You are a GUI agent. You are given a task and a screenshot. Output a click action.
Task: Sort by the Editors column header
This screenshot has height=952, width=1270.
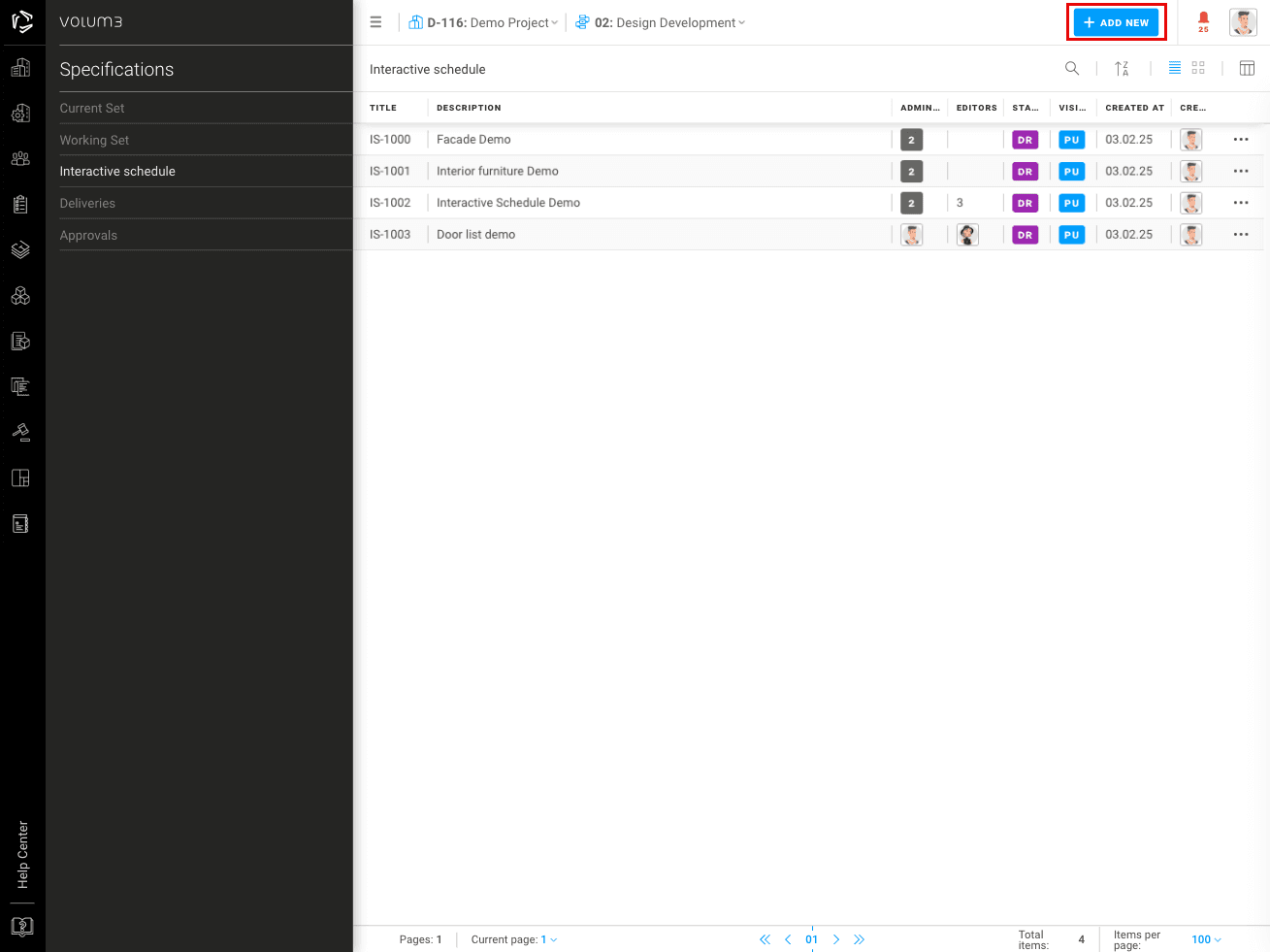coord(976,108)
